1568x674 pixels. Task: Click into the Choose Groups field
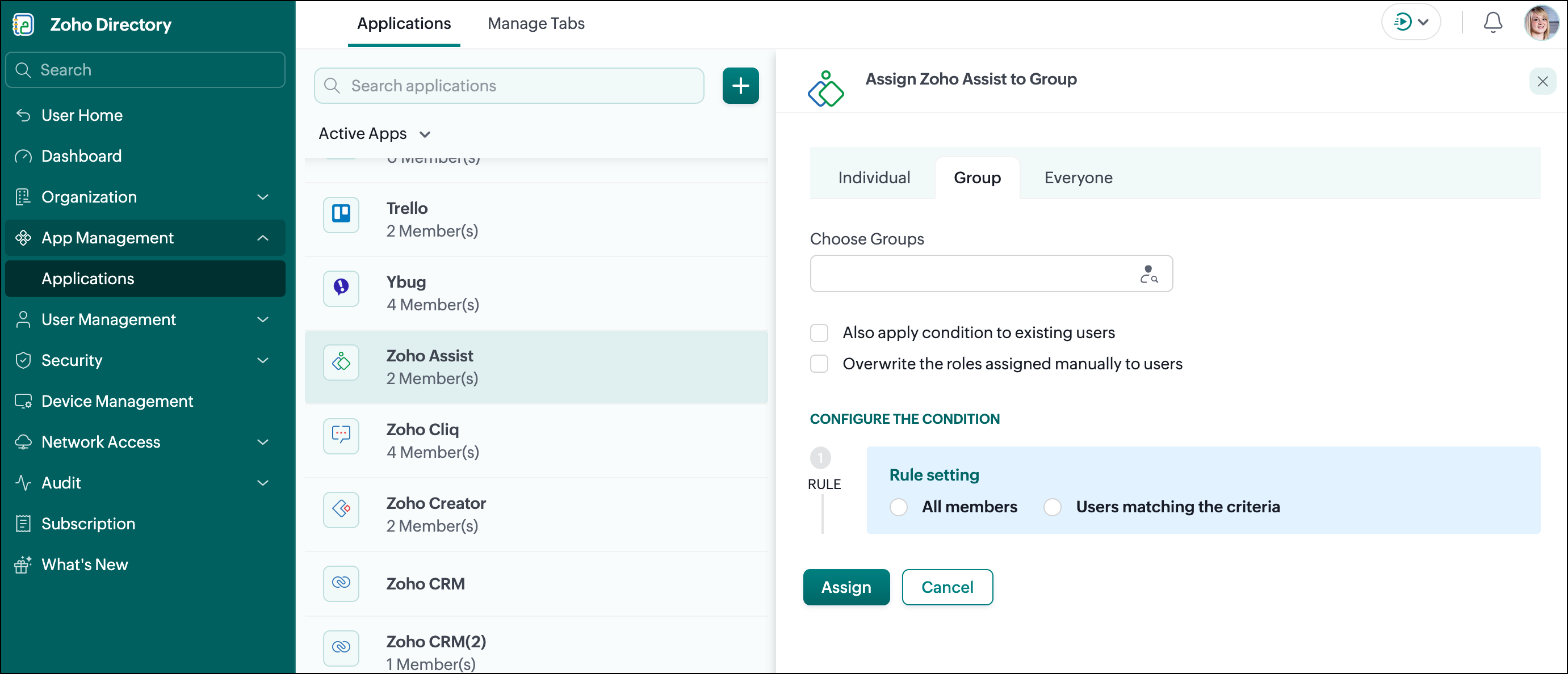(x=991, y=273)
